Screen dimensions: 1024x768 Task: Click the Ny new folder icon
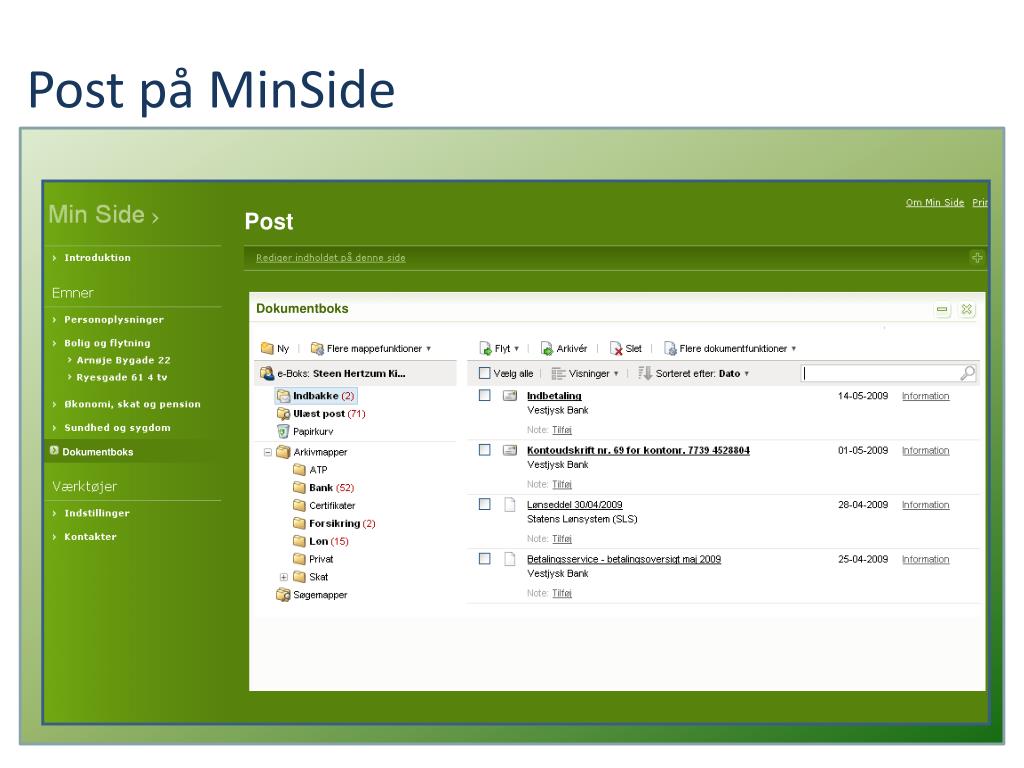pos(267,348)
